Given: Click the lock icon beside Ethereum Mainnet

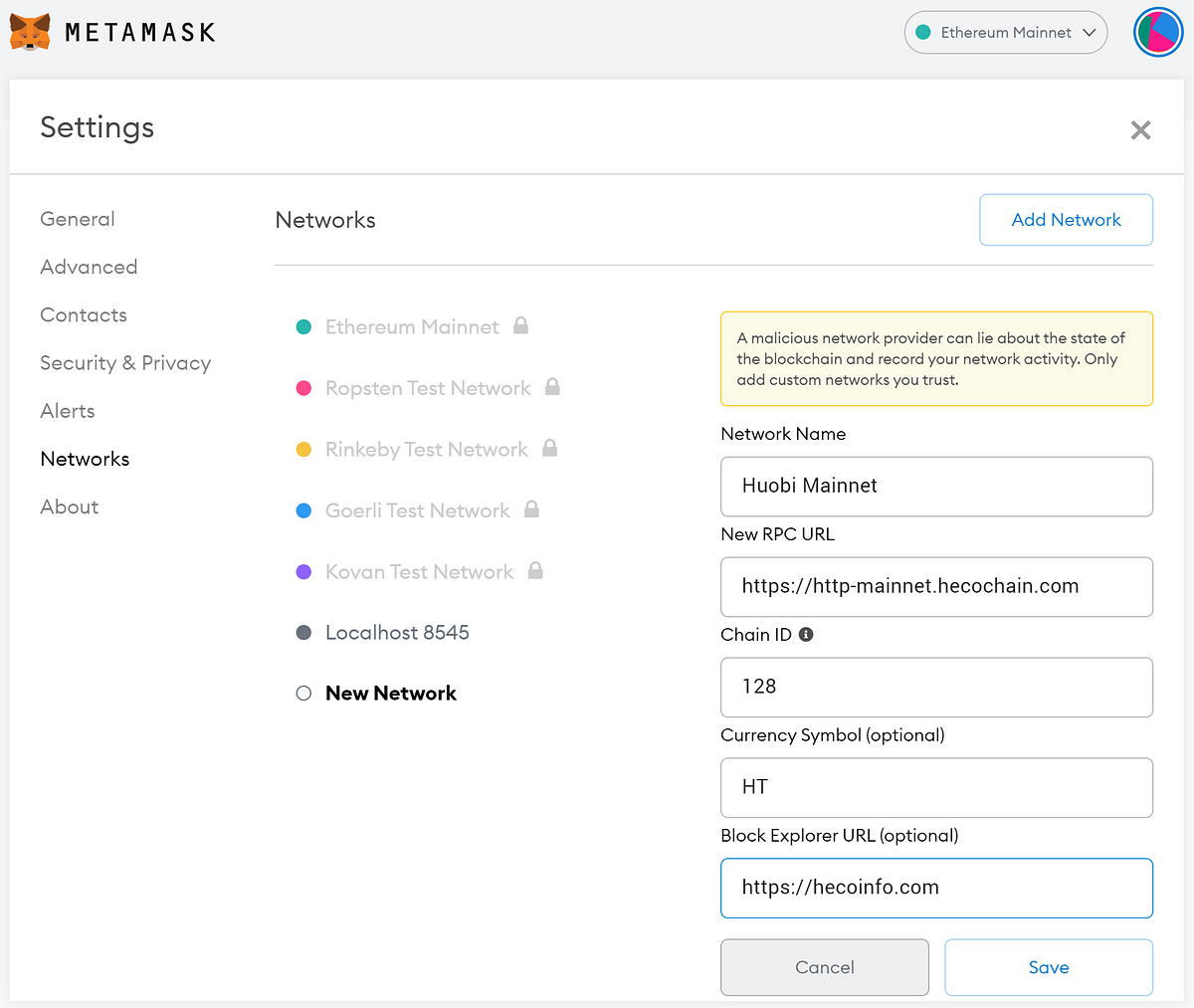Looking at the screenshot, I should [x=520, y=325].
